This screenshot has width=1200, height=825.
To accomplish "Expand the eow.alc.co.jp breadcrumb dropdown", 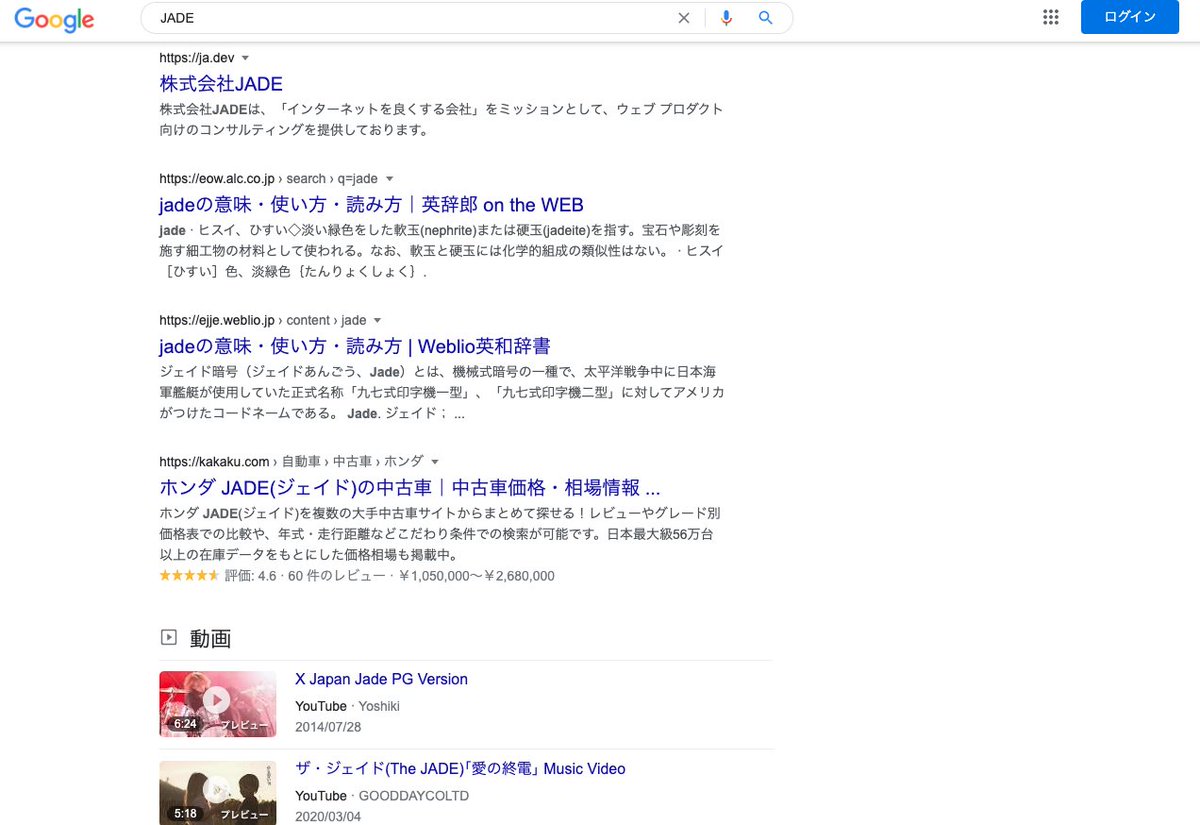I will coord(389,178).
